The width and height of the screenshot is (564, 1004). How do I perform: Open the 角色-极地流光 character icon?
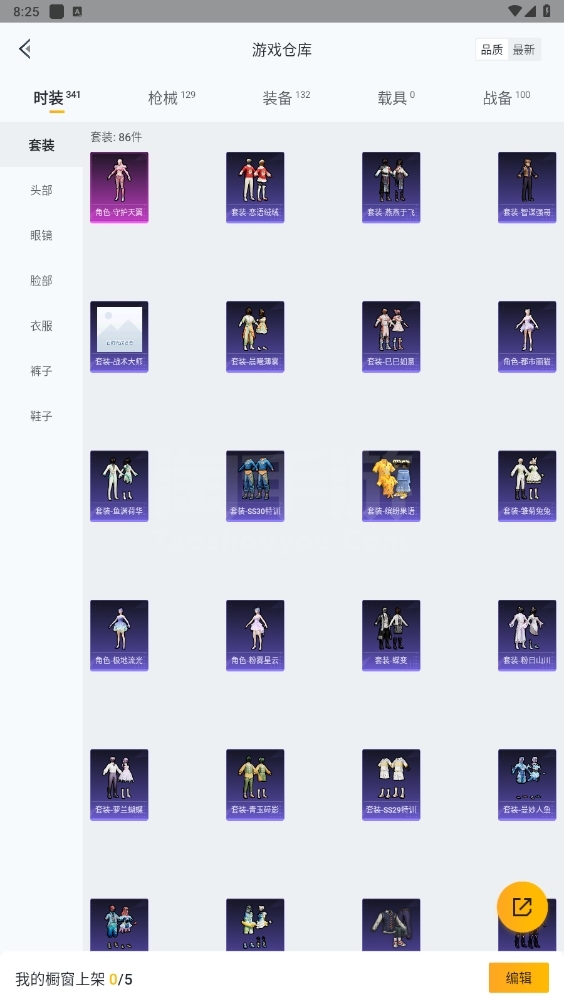point(119,635)
